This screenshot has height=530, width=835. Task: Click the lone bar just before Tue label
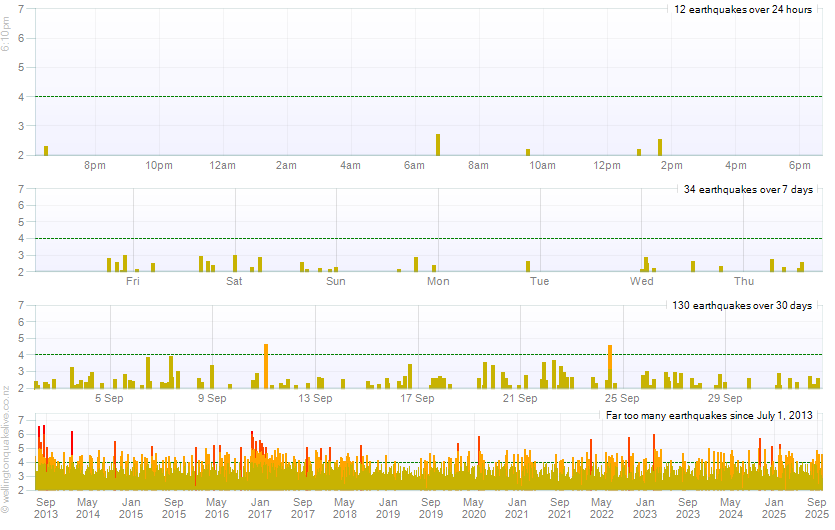pos(528,266)
